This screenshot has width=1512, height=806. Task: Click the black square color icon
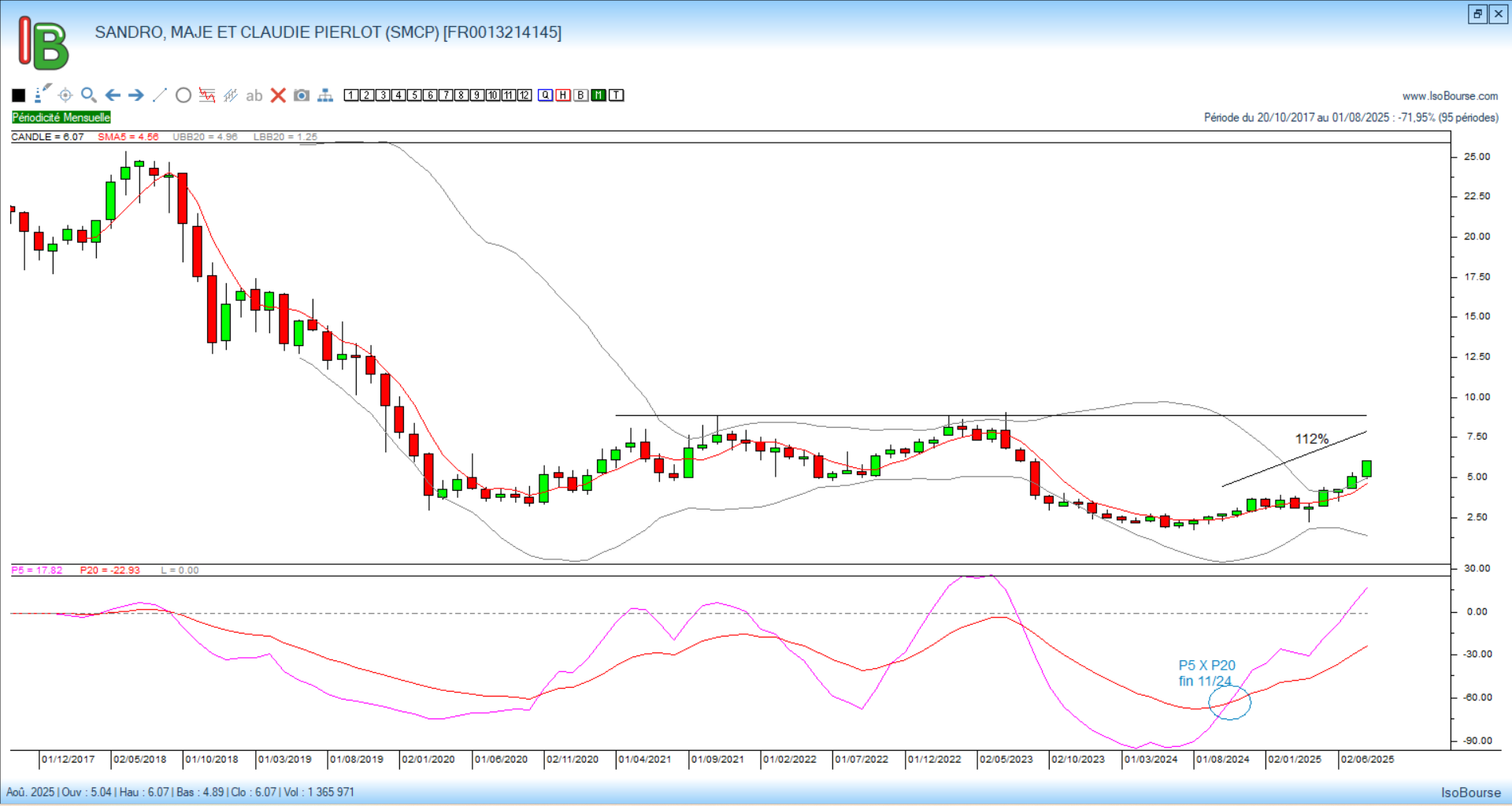click(x=19, y=95)
